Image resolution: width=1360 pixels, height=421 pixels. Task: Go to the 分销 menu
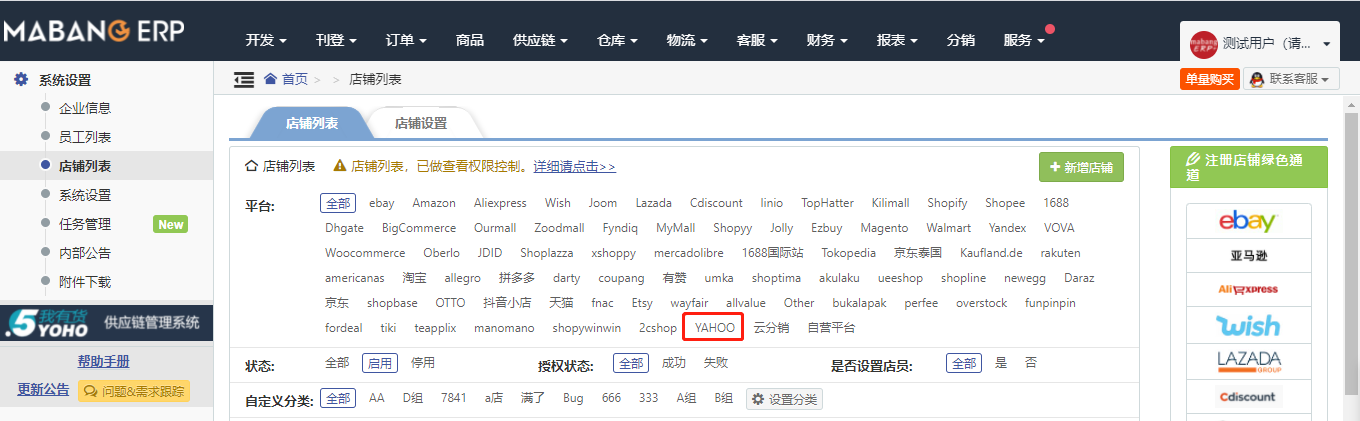coord(961,40)
